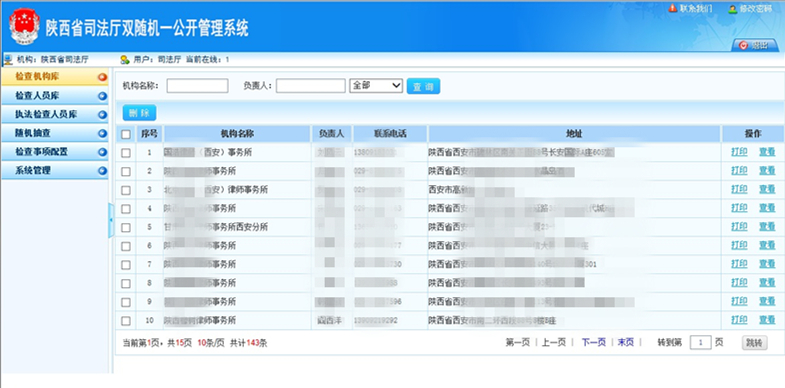The width and height of the screenshot is (785, 388).
Task: Click 查看 link in row 10
Action: [767, 320]
